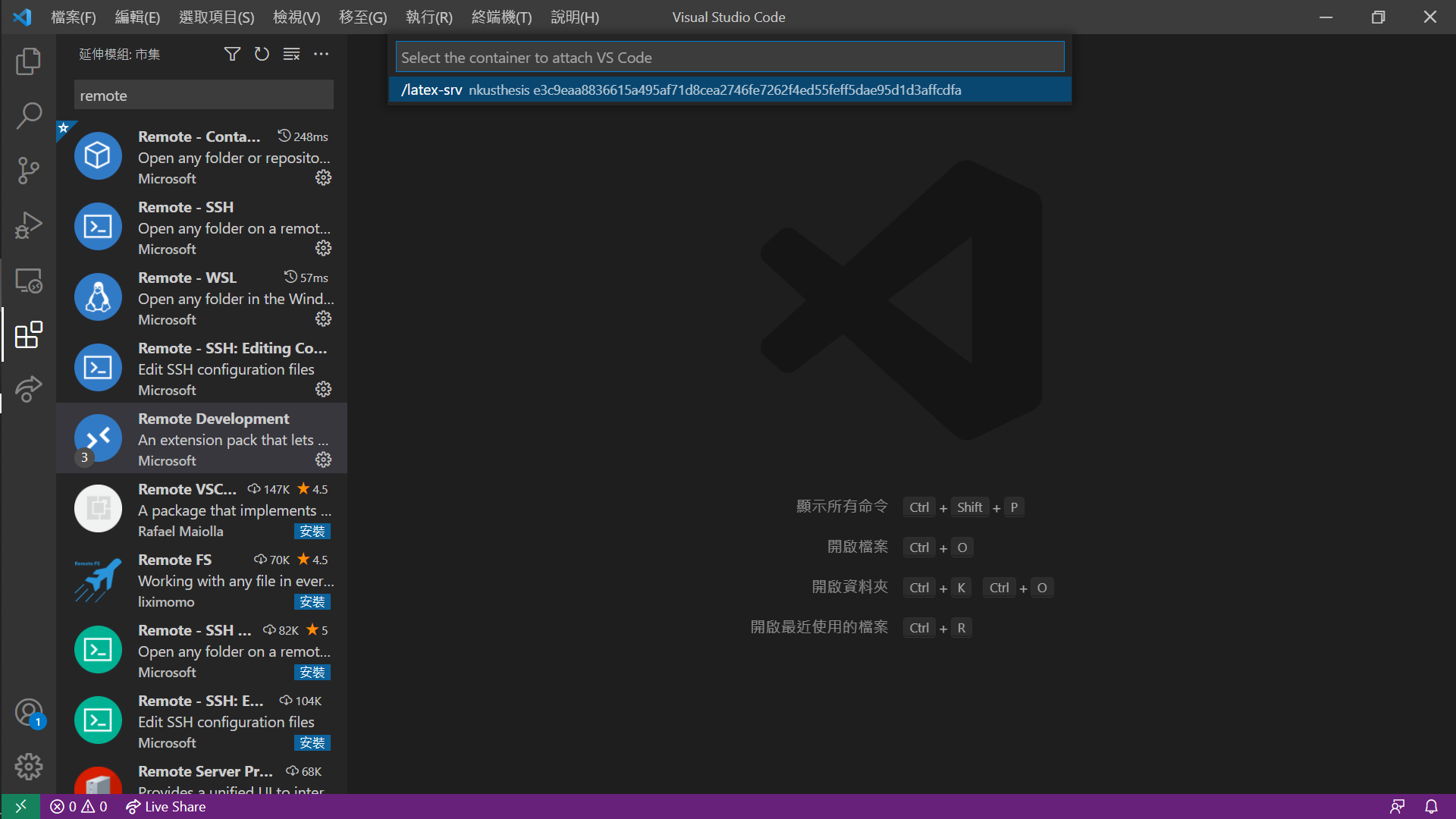This screenshot has width=1456, height=819.
Task: Open the Remote Explorer view
Action: (28, 281)
